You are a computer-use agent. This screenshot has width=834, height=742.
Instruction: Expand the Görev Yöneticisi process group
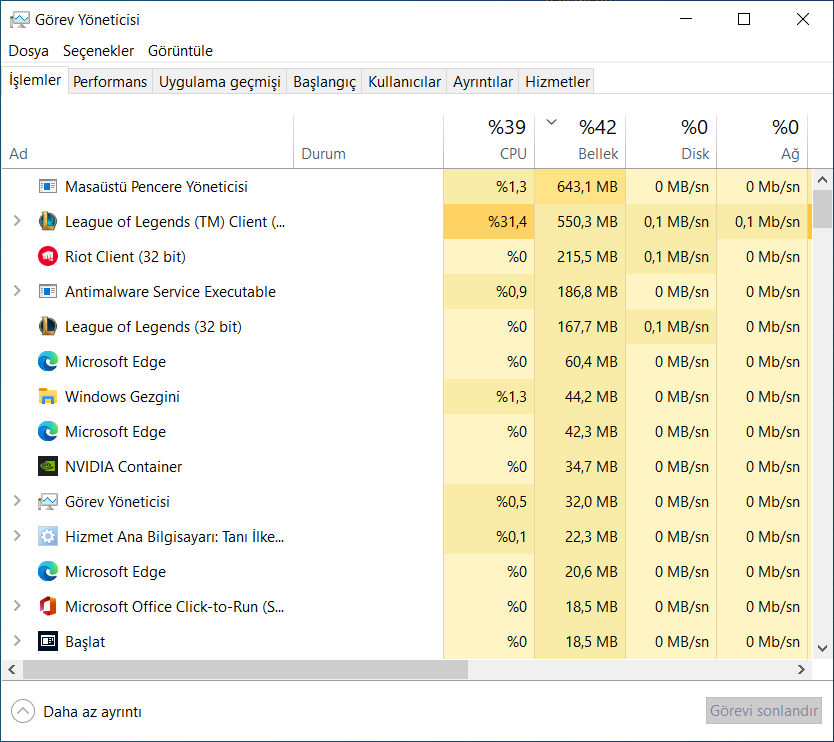coord(17,501)
